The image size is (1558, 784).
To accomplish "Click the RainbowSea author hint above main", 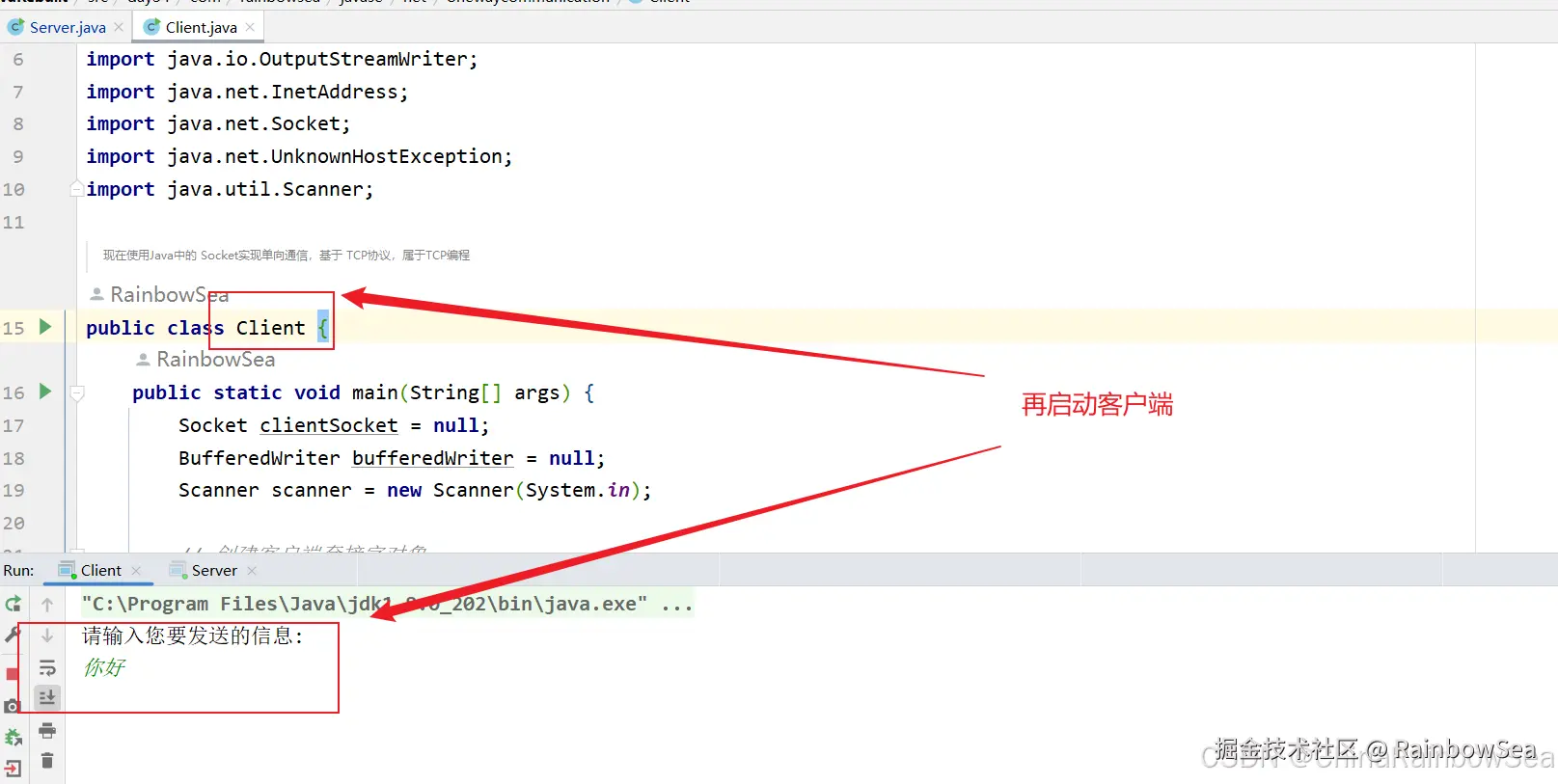I will point(205,359).
